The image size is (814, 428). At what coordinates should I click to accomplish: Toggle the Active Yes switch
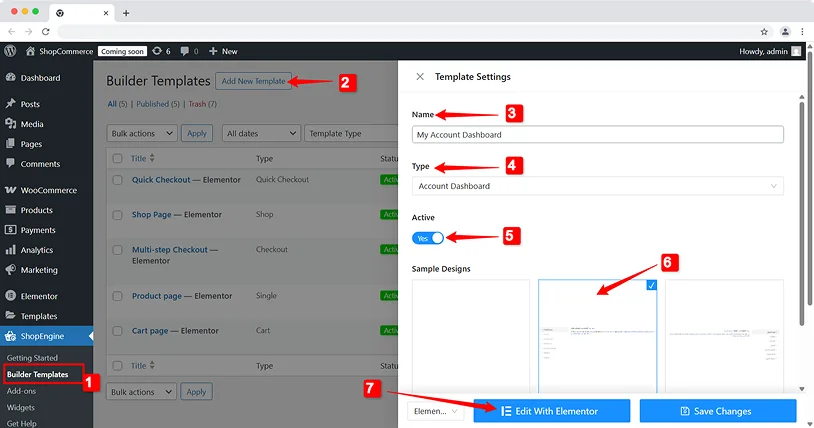click(x=428, y=238)
